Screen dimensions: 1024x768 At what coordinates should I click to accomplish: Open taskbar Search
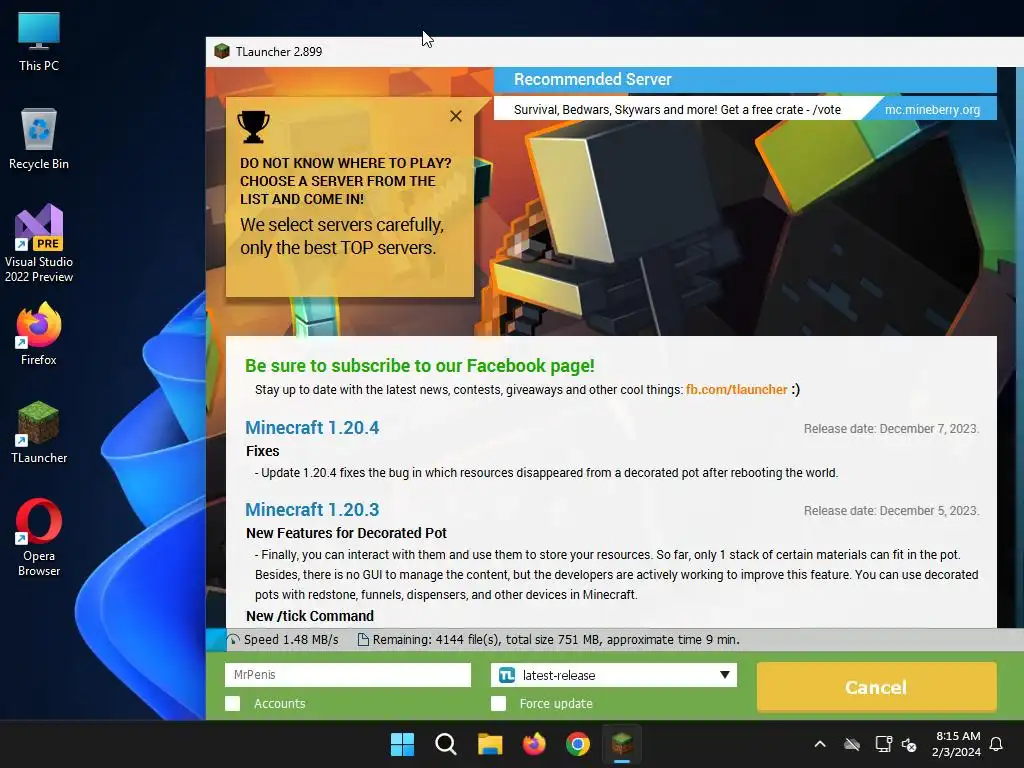[446, 744]
